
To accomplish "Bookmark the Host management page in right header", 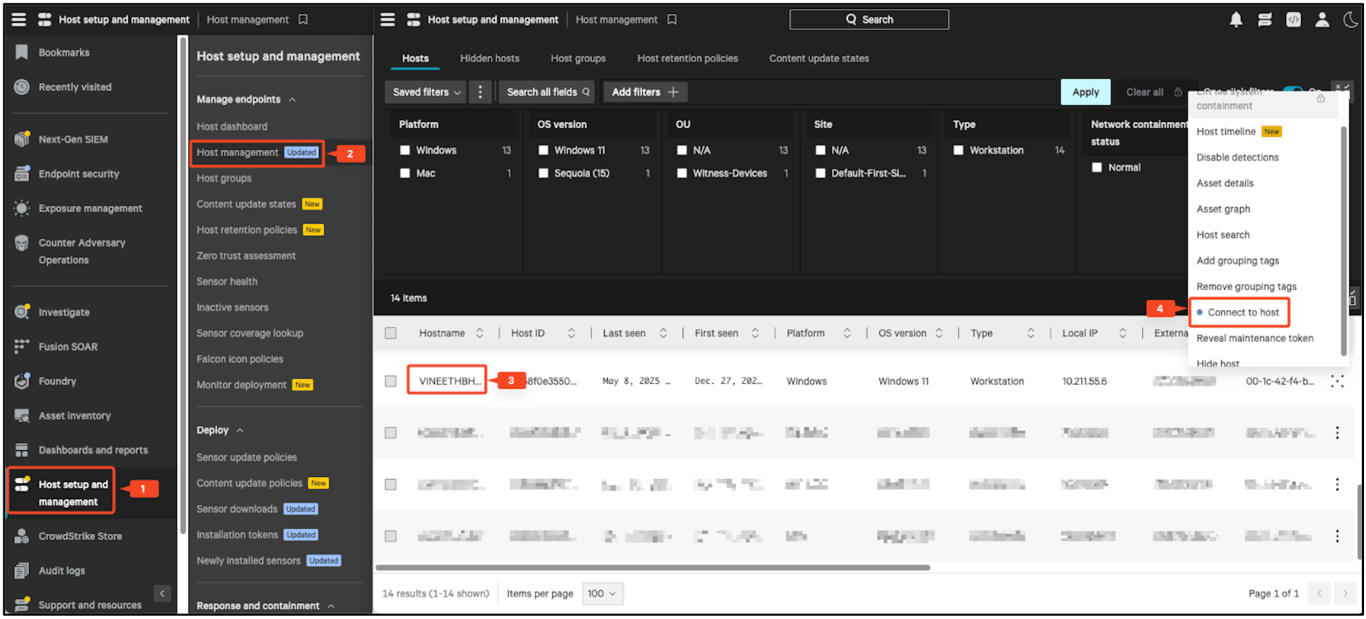I will [672, 19].
